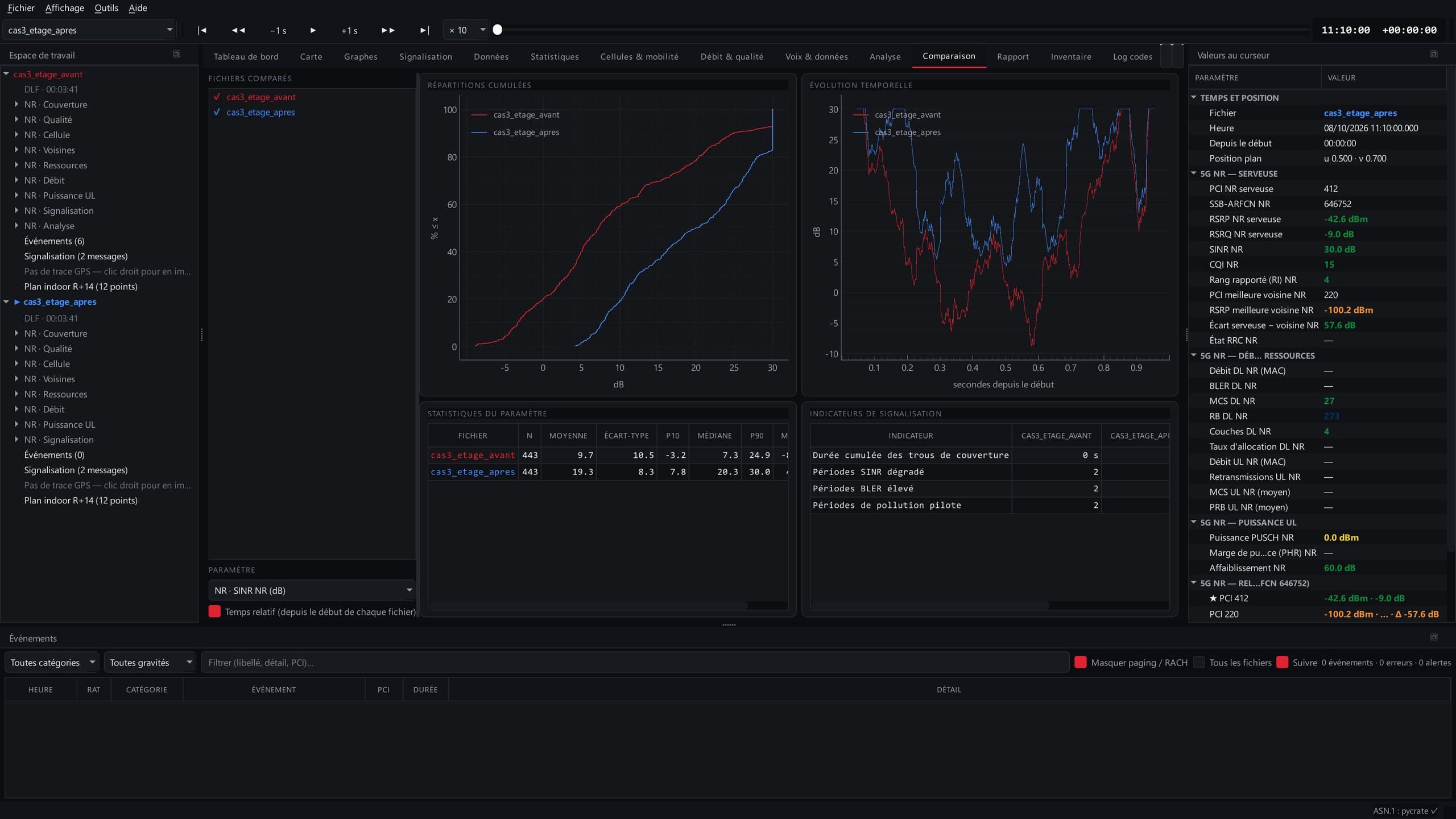1456x819 pixels.
Task: Open the × 10 speed dropdown
Action: [x=466, y=30]
